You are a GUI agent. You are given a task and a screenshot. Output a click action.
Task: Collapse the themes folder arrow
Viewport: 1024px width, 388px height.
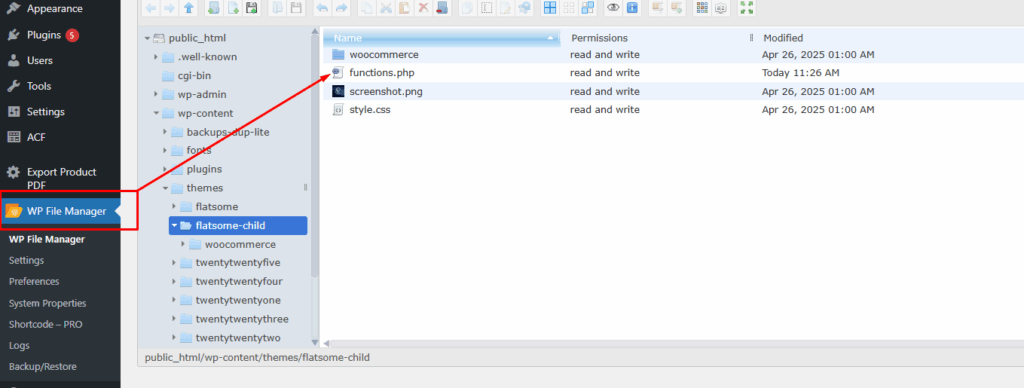(x=165, y=188)
